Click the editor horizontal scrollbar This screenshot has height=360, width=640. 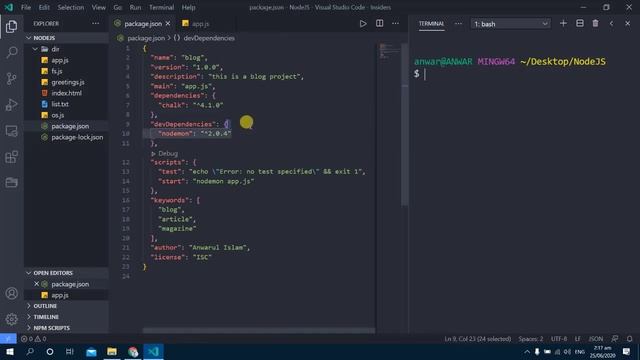(258, 330)
